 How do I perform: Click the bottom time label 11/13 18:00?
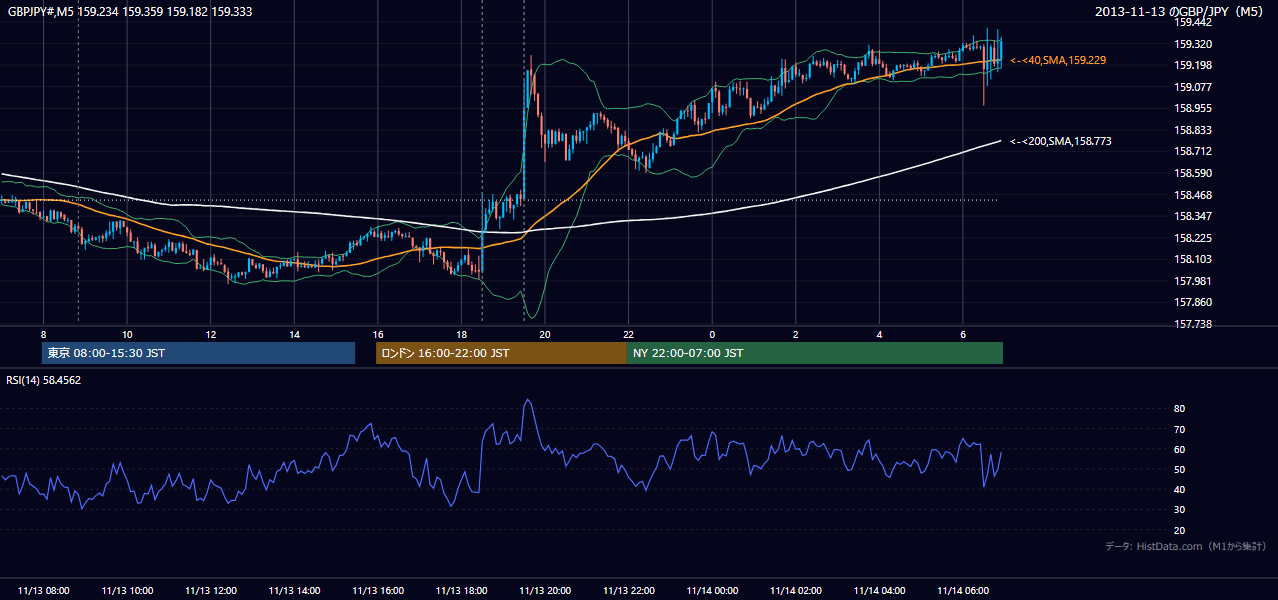(x=461, y=591)
